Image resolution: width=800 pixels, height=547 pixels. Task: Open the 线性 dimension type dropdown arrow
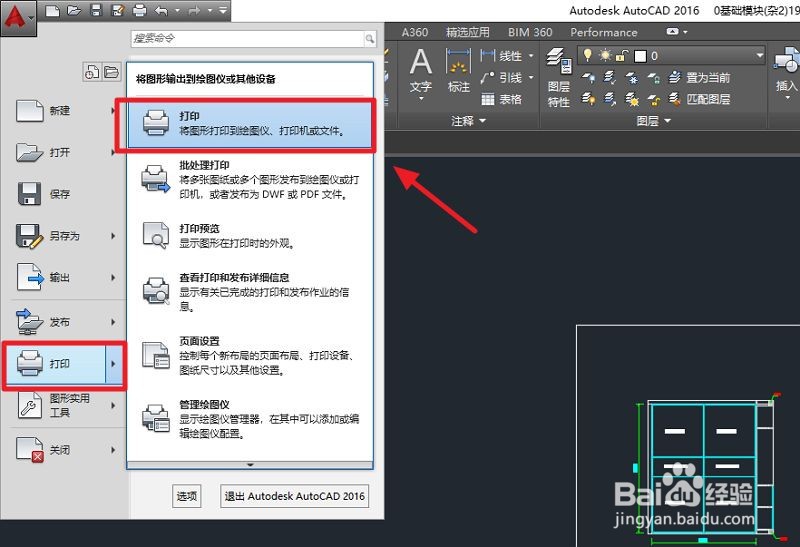[531, 56]
